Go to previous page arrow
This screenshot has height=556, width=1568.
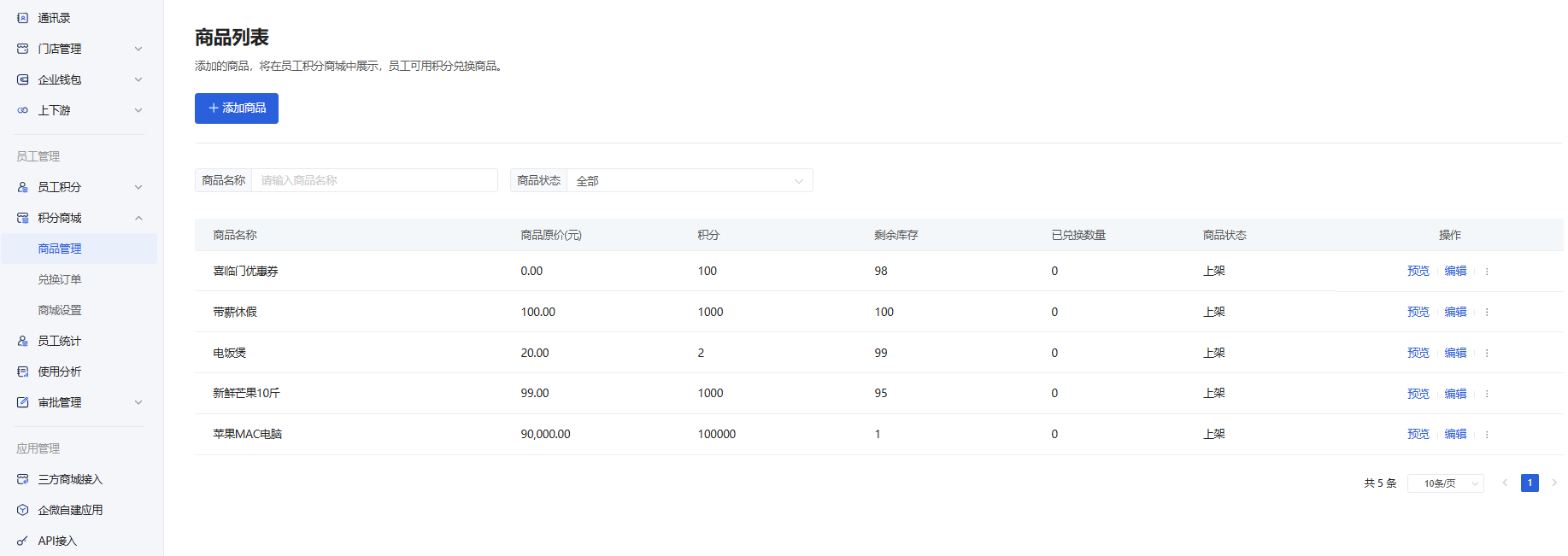1505,483
